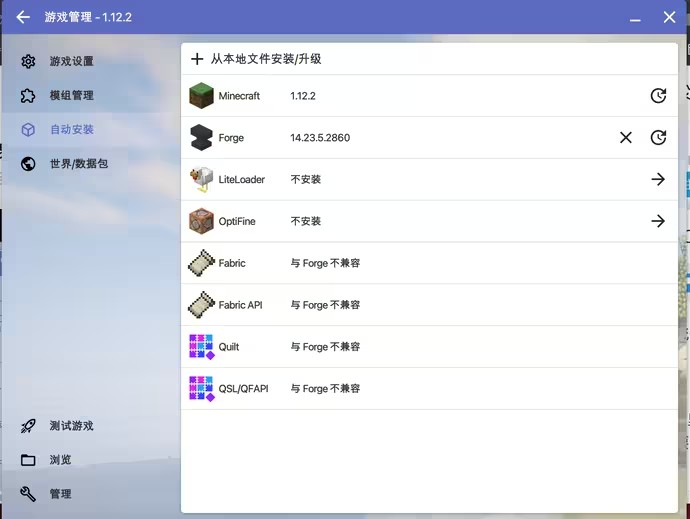Open 模组管理 puzzle piece icon
Viewport: 690px width, 519px height.
(28, 96)
